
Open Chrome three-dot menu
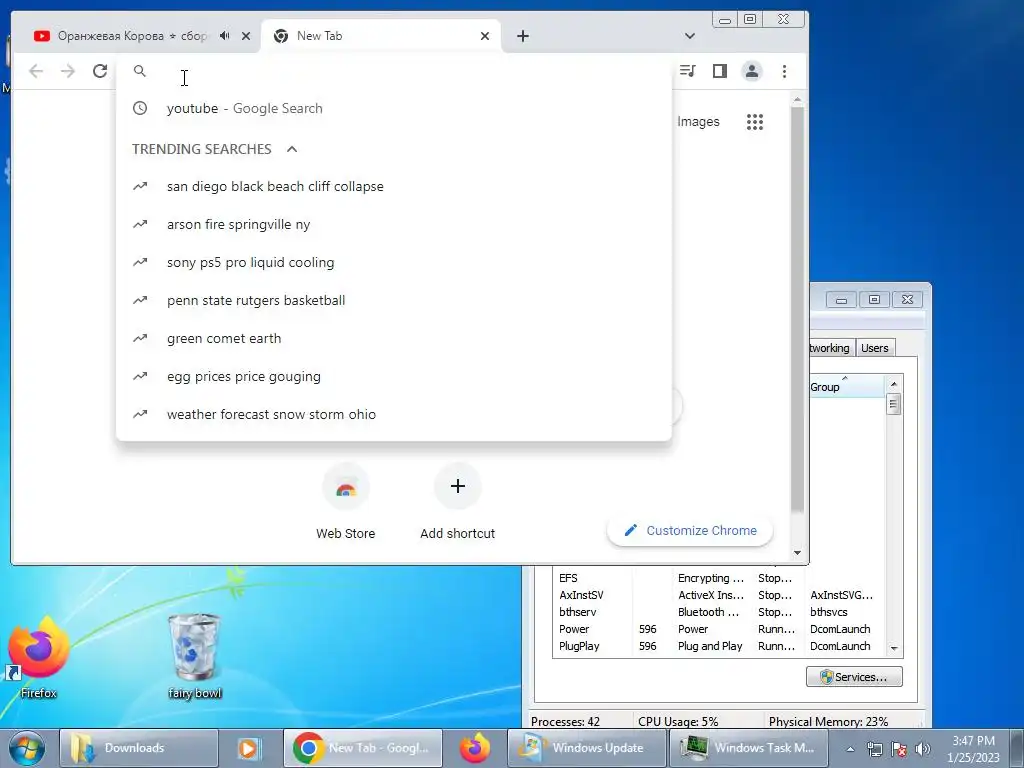(784, 71)
